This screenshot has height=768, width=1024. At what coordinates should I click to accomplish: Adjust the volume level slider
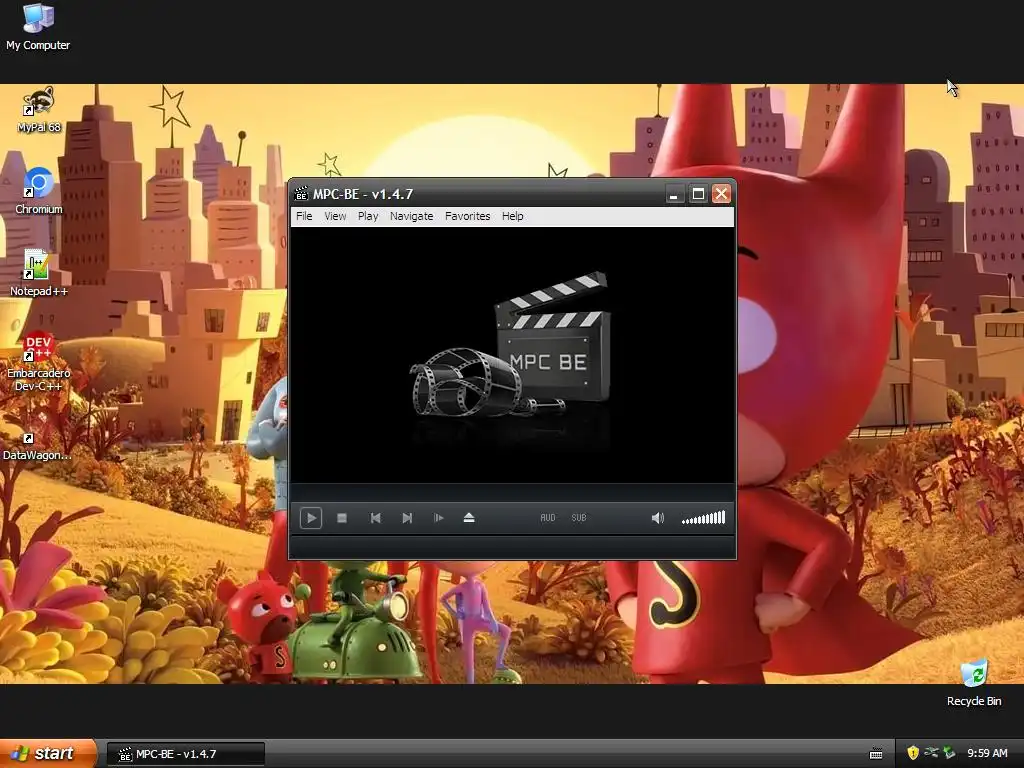click(703, 518)
